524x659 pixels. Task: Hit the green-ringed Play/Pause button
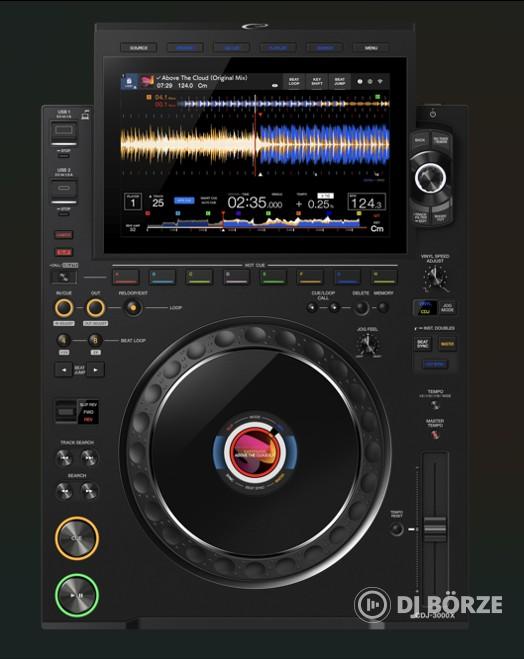[77, 595]
